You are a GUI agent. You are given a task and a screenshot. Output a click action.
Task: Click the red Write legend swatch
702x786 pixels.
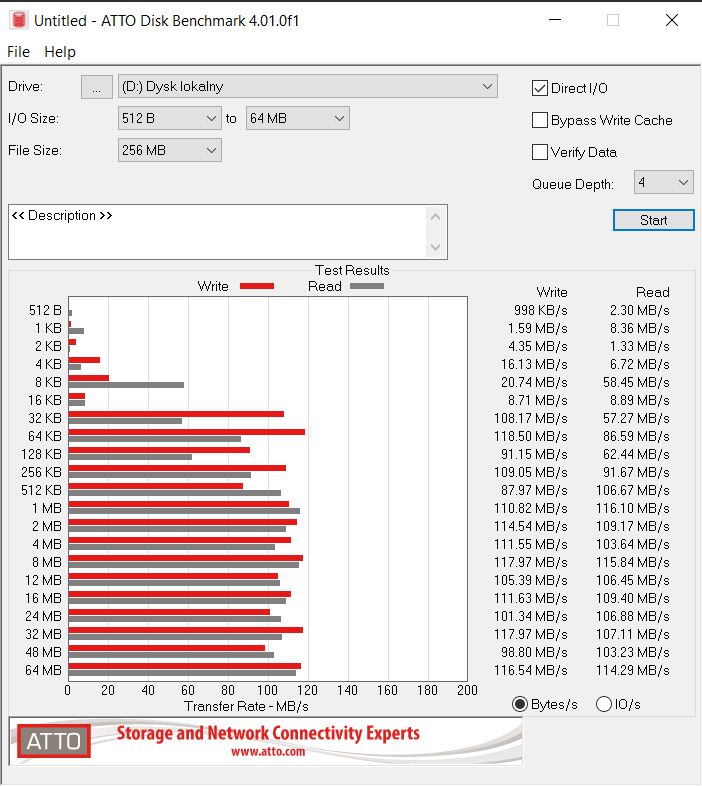coord(257,286)
